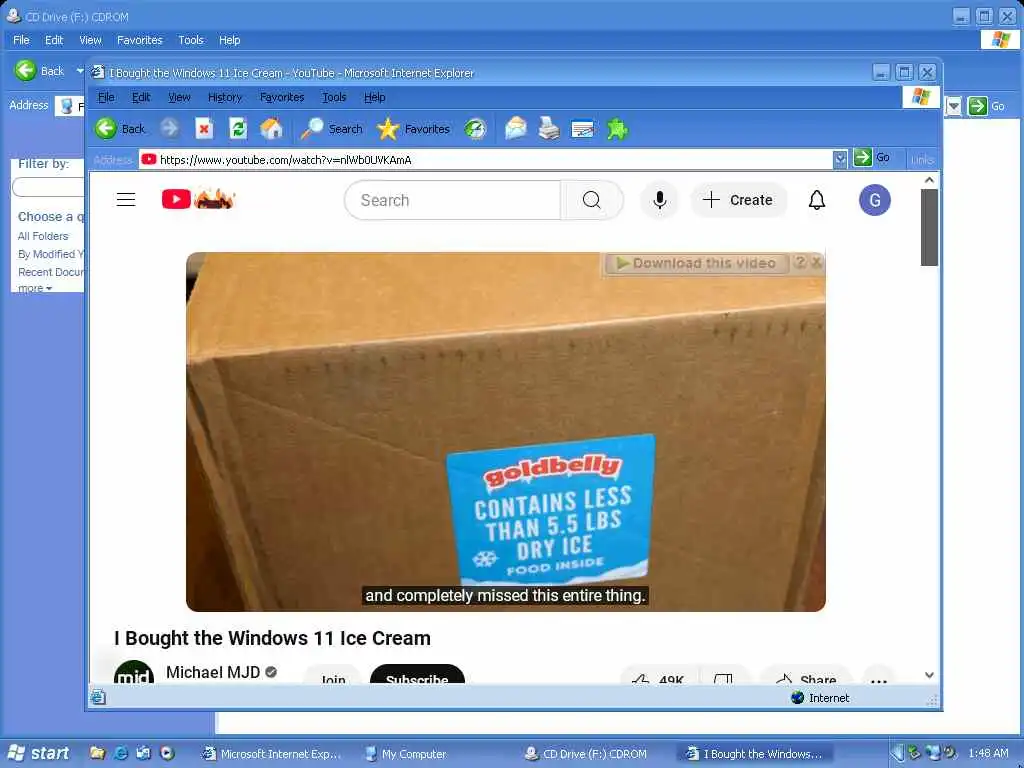Open View menu in CD Drive window
1024x768 pixels.
coord(90,40)
